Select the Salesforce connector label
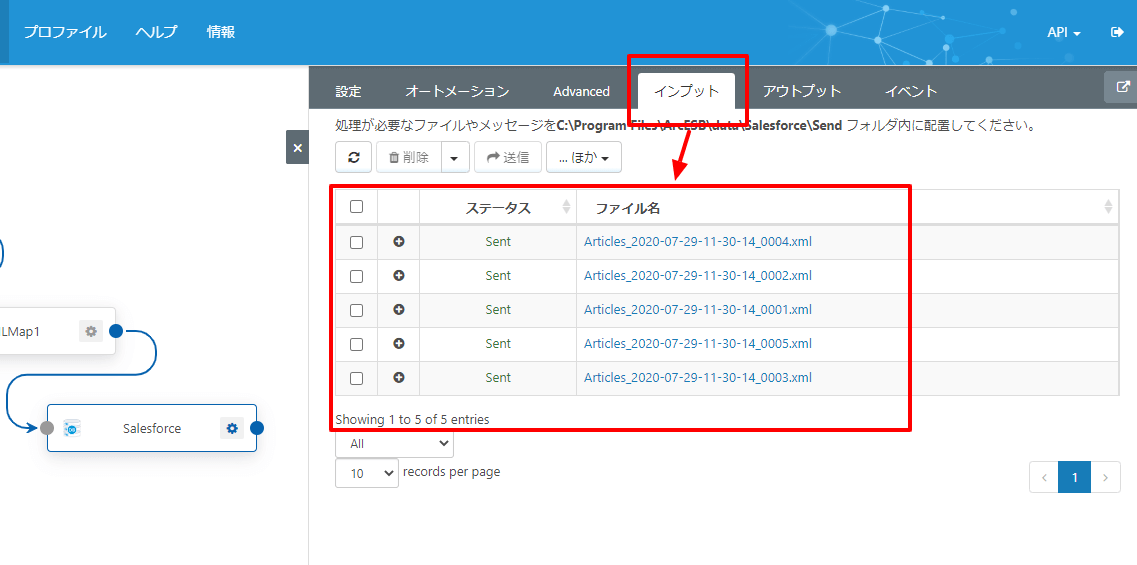This screenshot has width=1137, height=565. [x=152, y=429]
